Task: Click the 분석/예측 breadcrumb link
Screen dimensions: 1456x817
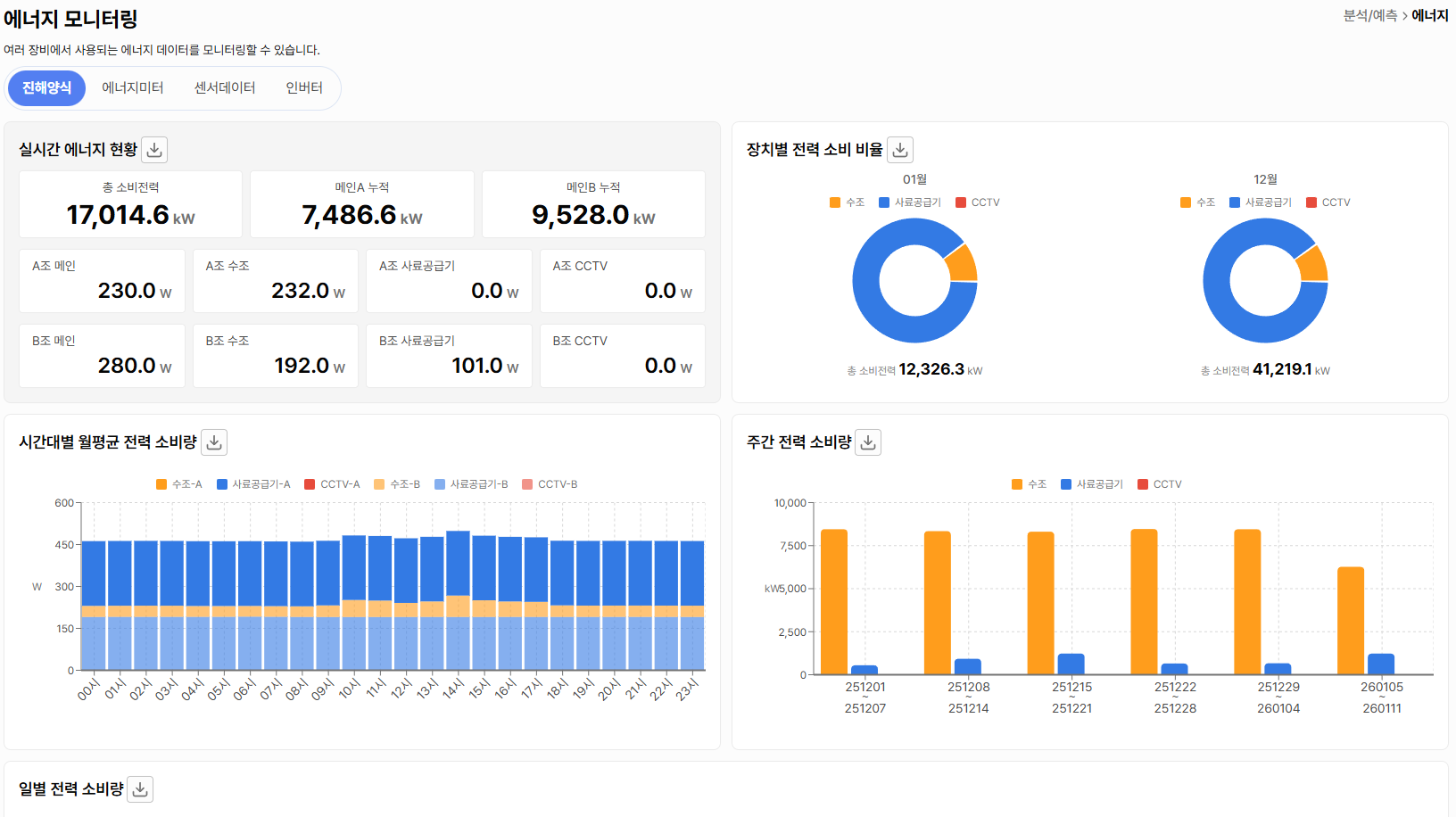Action: [1369, 16]
